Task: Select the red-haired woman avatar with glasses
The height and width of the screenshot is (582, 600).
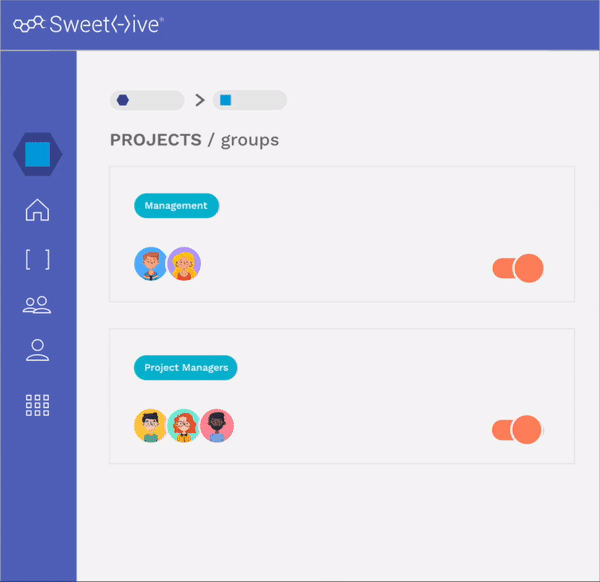Action: (x=184, y=425)
